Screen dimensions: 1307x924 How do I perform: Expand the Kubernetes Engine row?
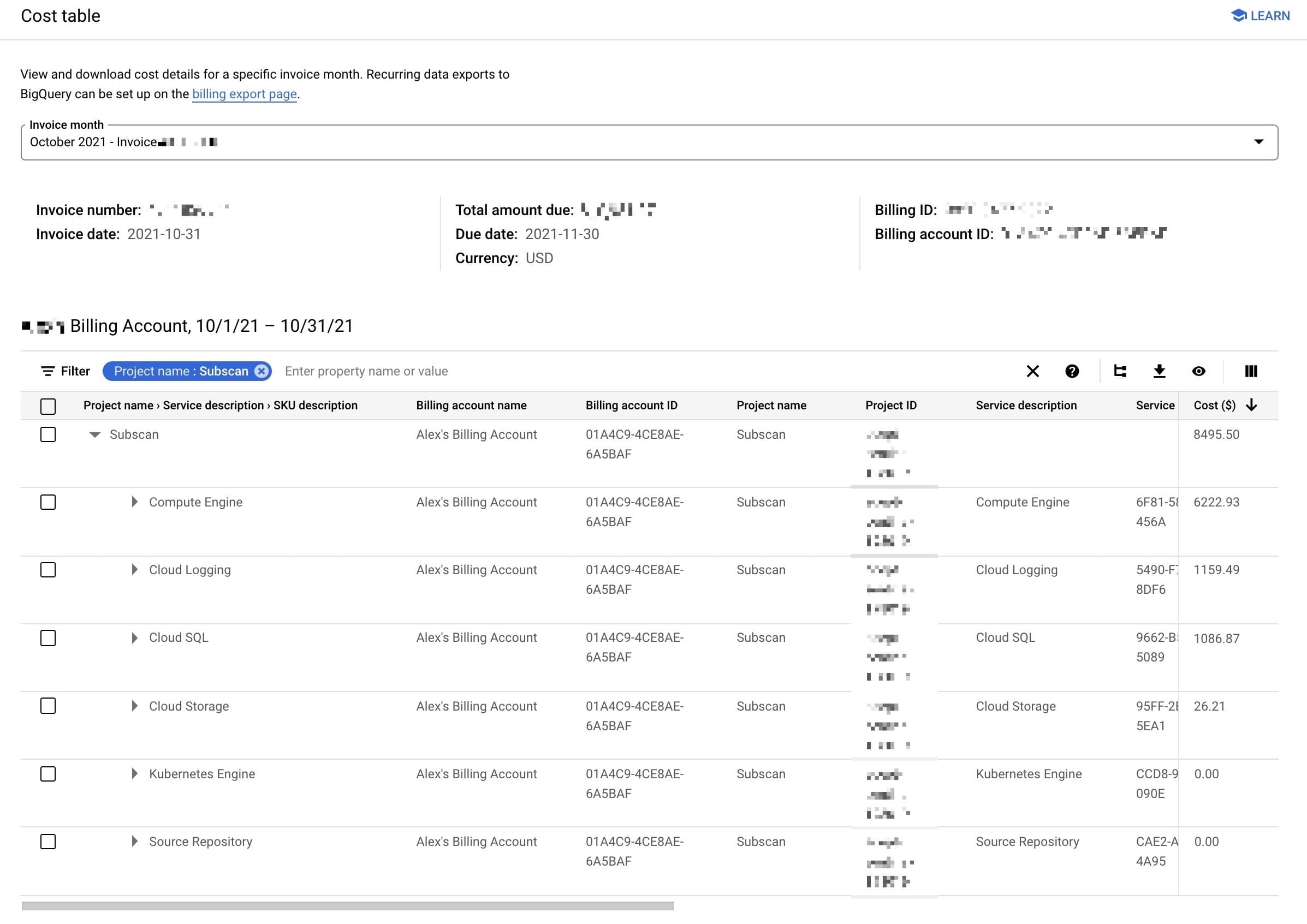[x=134, y=774]
